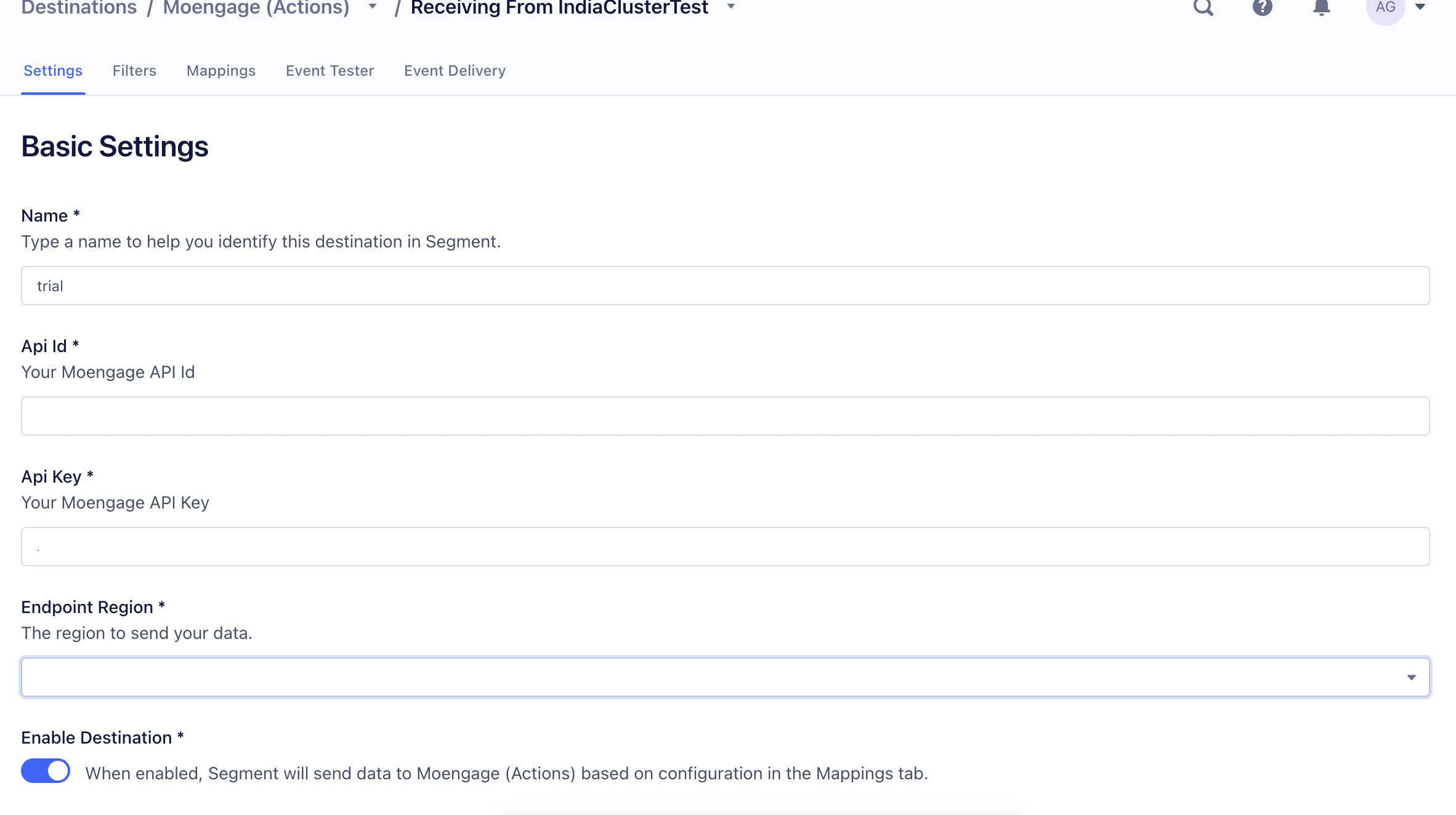Screen dimensions: 1456x815
Task: Open the help question mark icon
Action: coord(1262,7)
